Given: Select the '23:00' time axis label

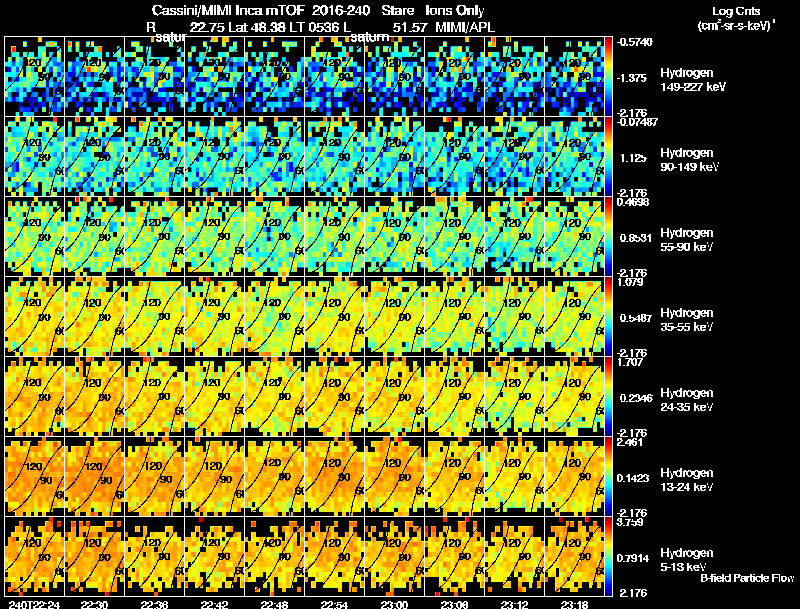Looking at the screenshot, I should (x=394, y=604).
